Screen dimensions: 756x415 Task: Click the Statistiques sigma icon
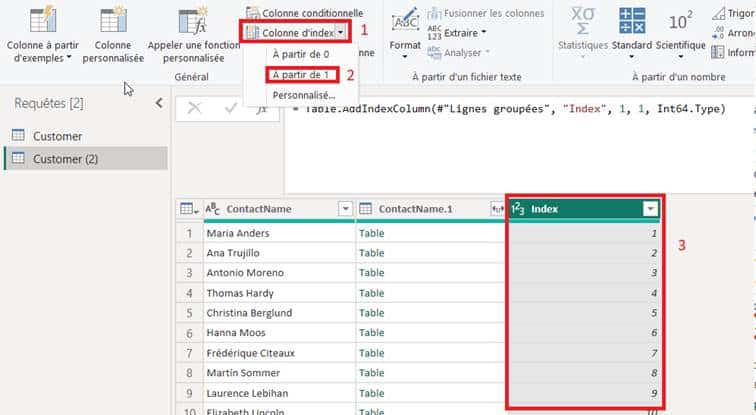[580, 21]
